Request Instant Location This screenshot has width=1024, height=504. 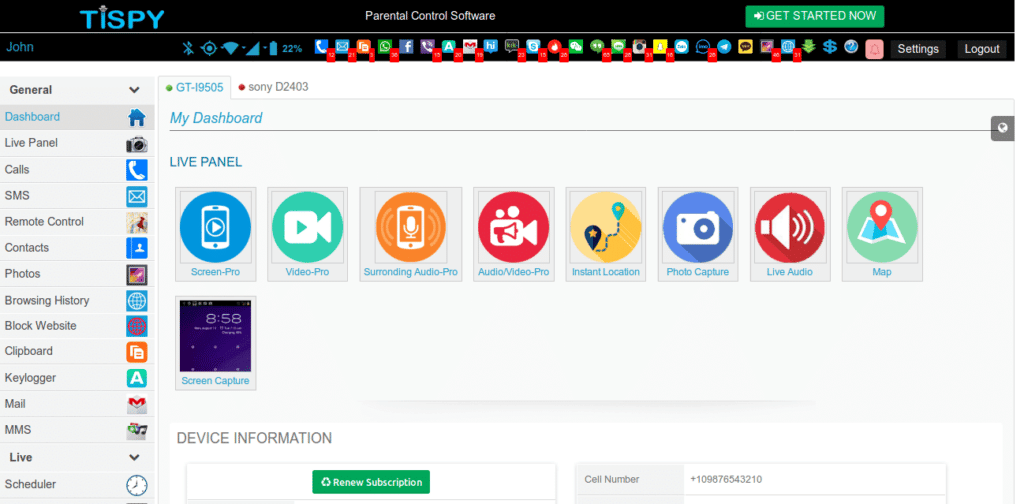click(606, 234)
